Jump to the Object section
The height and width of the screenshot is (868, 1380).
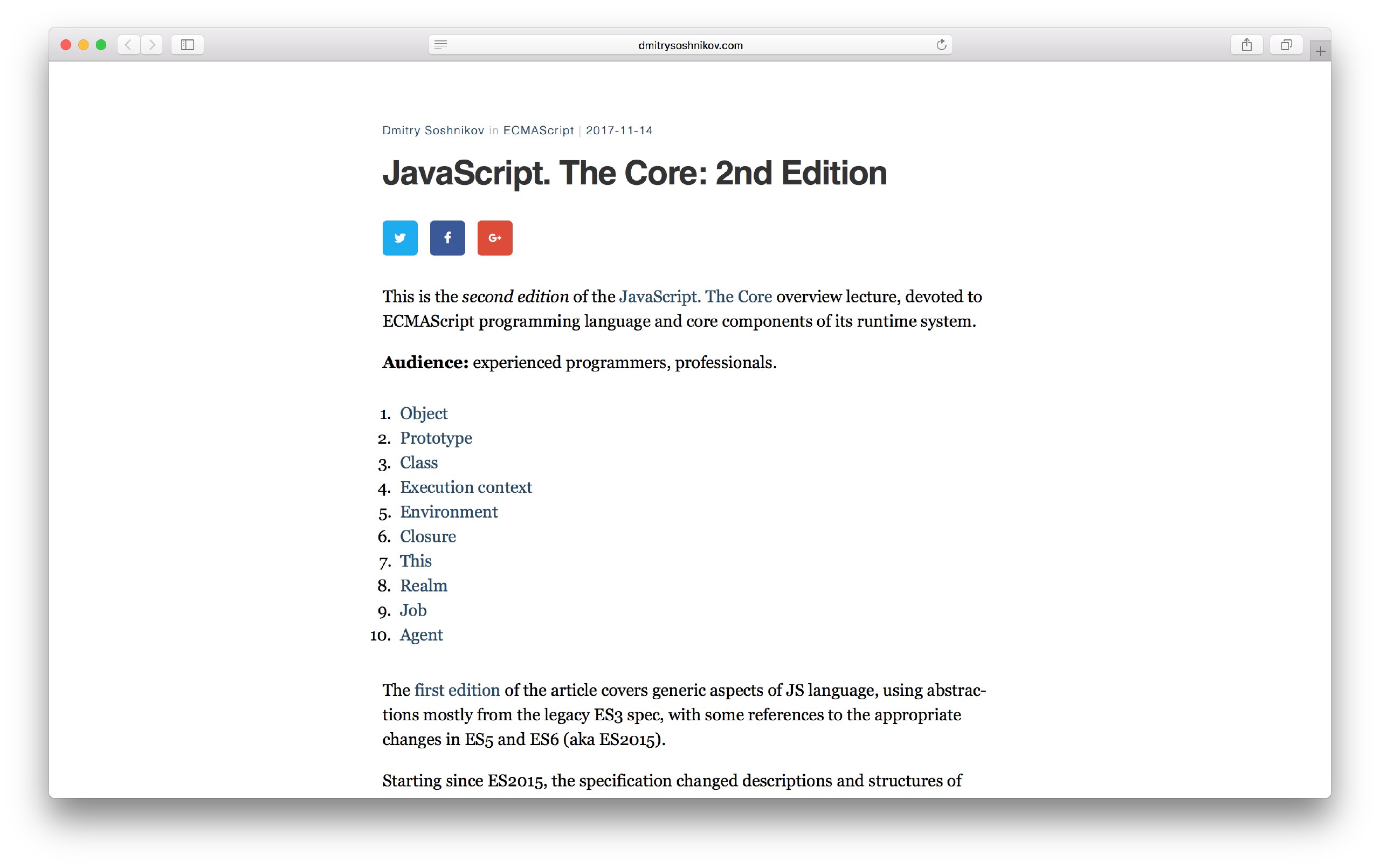point(424,414)
